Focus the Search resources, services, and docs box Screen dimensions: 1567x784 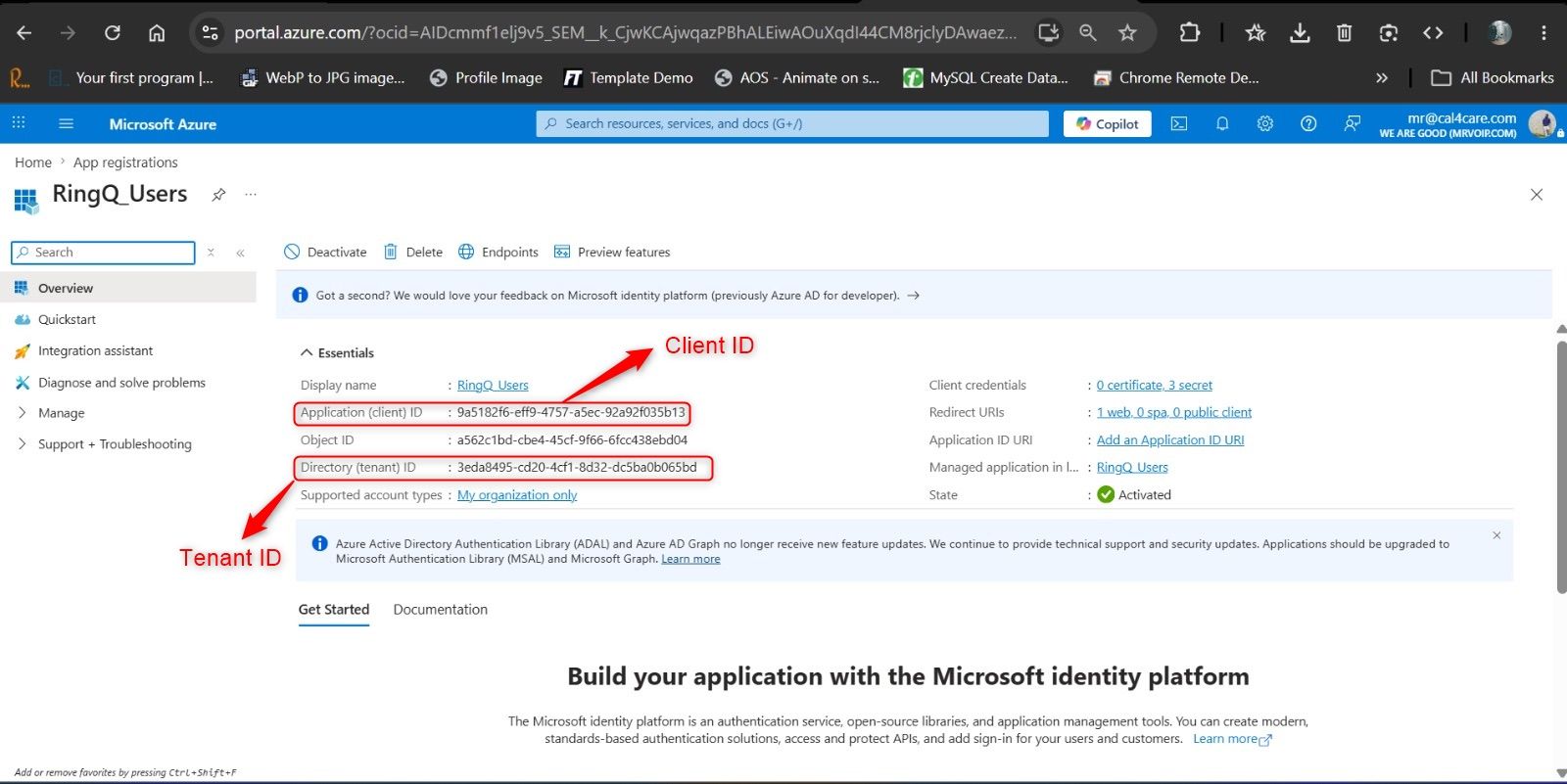coord(792,123)
